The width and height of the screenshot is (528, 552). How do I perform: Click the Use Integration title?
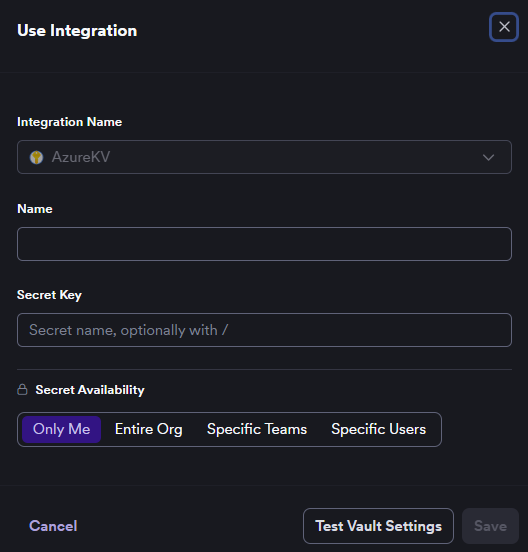(77, 31)
